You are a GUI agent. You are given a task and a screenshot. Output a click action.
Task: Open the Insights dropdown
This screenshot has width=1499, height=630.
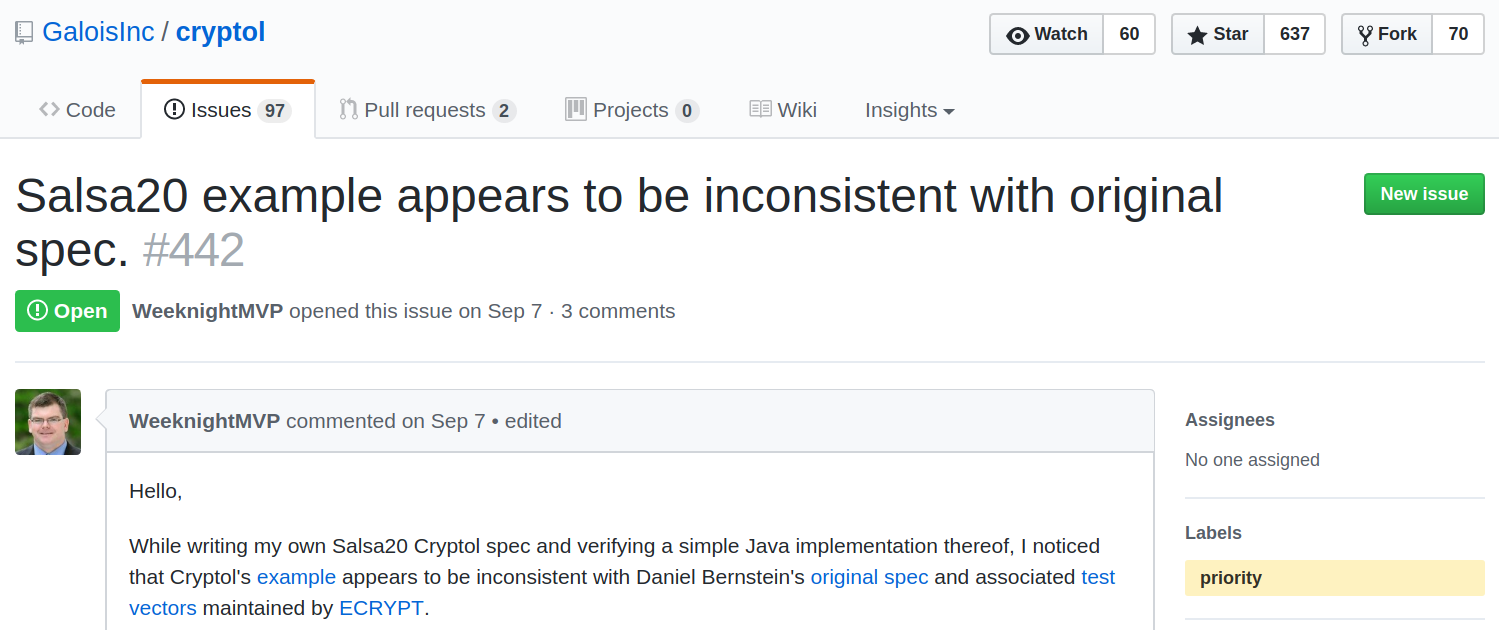pos(908,110)
